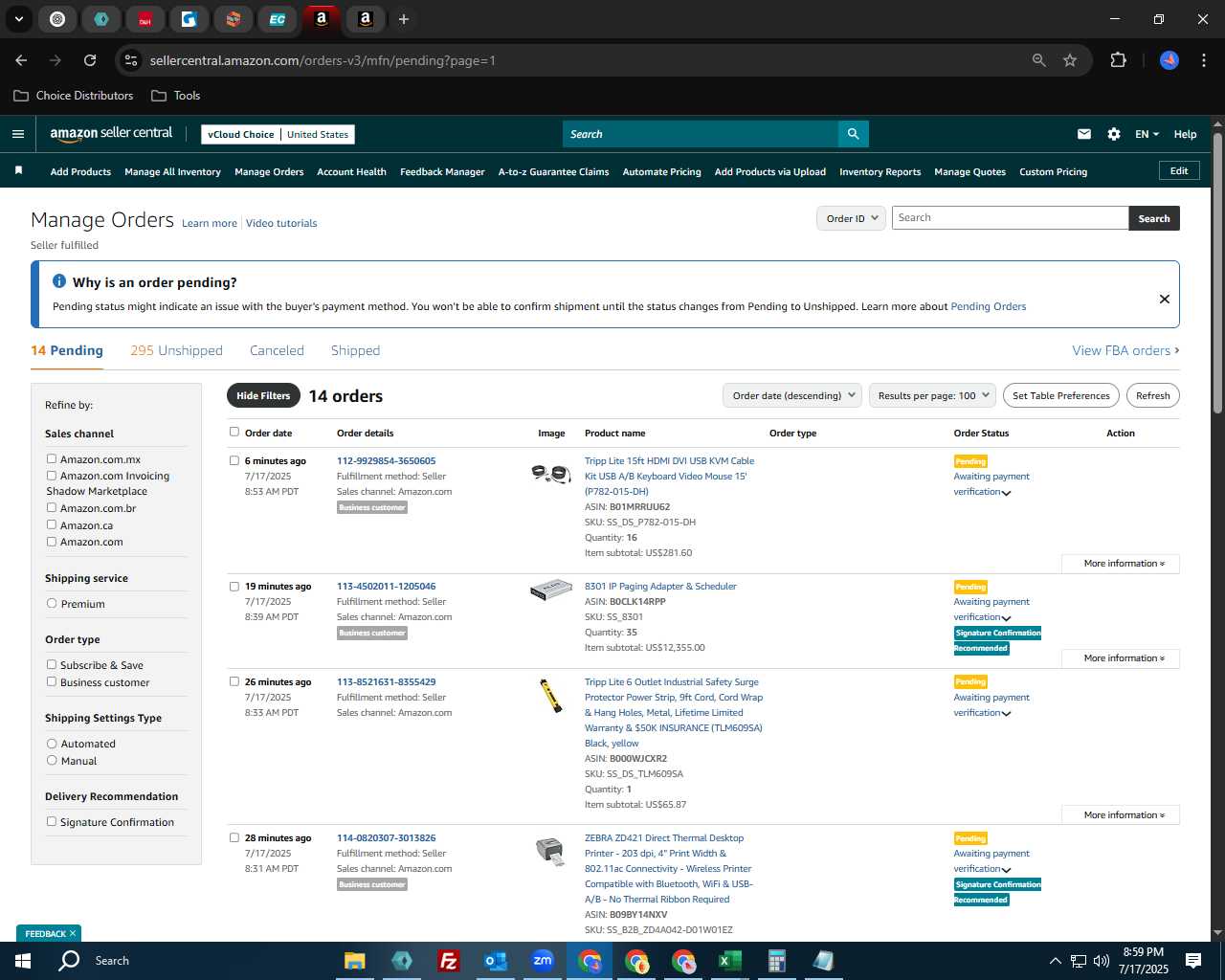Check the Amazon.ca filter
Image resolution: width=1225 pixels, height=980 pixels.
[x=52, y=525]
